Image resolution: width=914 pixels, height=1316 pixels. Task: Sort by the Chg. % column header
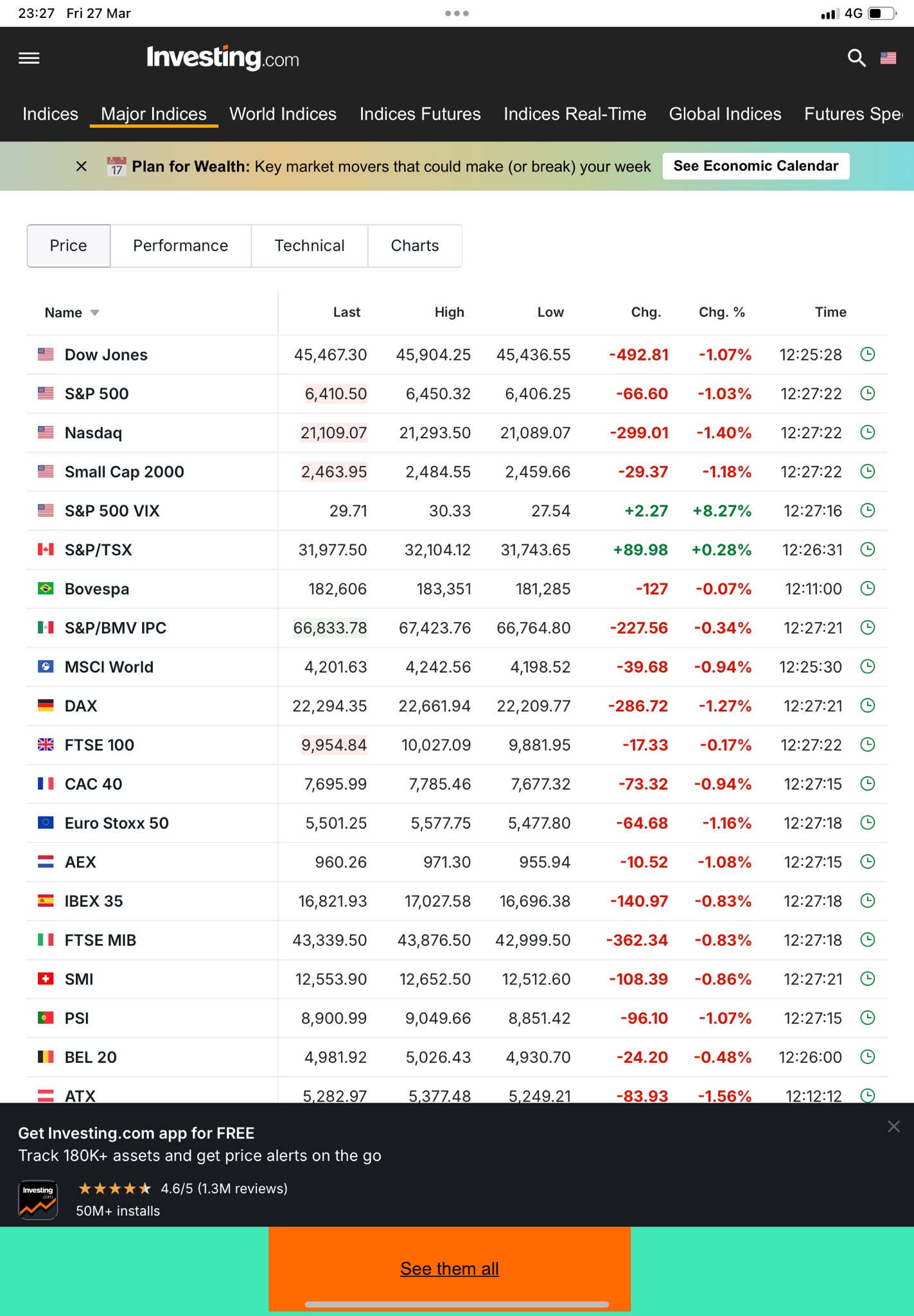tap(721, 312)
